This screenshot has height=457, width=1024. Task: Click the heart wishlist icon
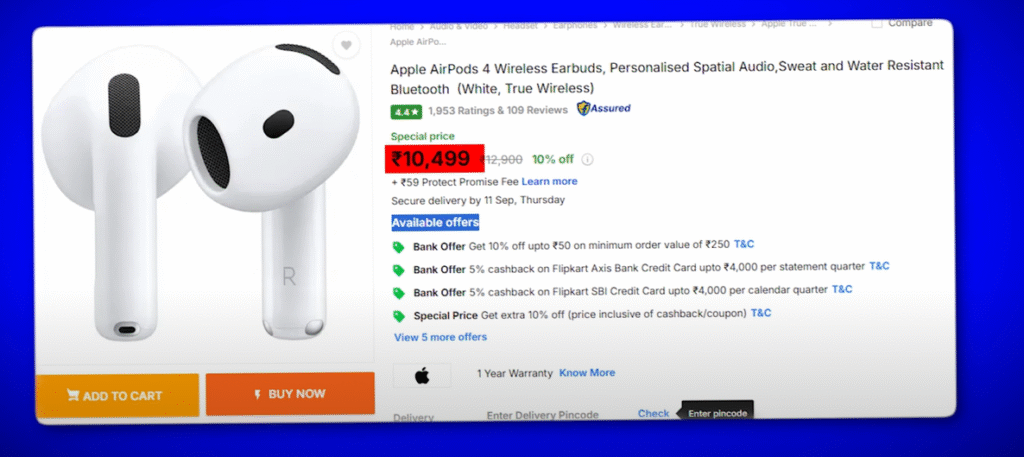tap(345, 45)
